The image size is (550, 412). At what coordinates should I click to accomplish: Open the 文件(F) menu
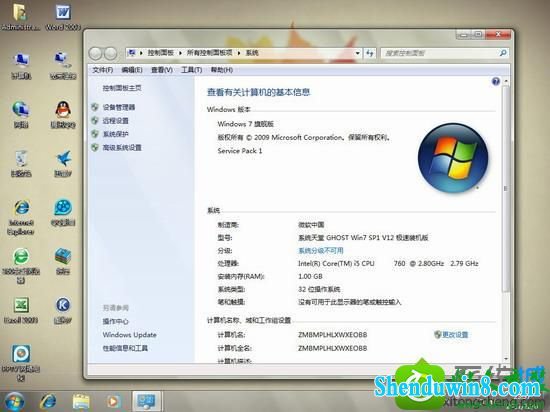point(102,70)
